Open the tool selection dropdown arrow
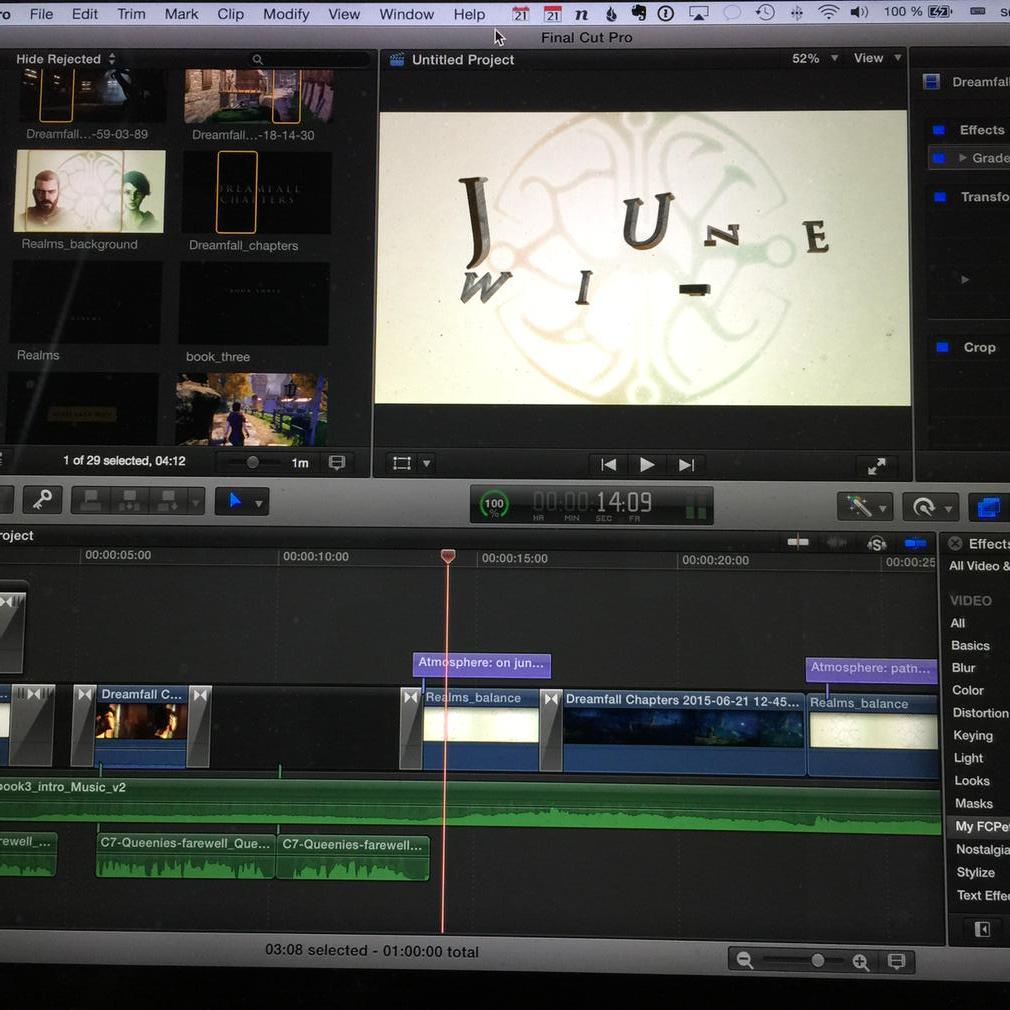Viewport: 1010px width, 1010px height. [258, 503]
